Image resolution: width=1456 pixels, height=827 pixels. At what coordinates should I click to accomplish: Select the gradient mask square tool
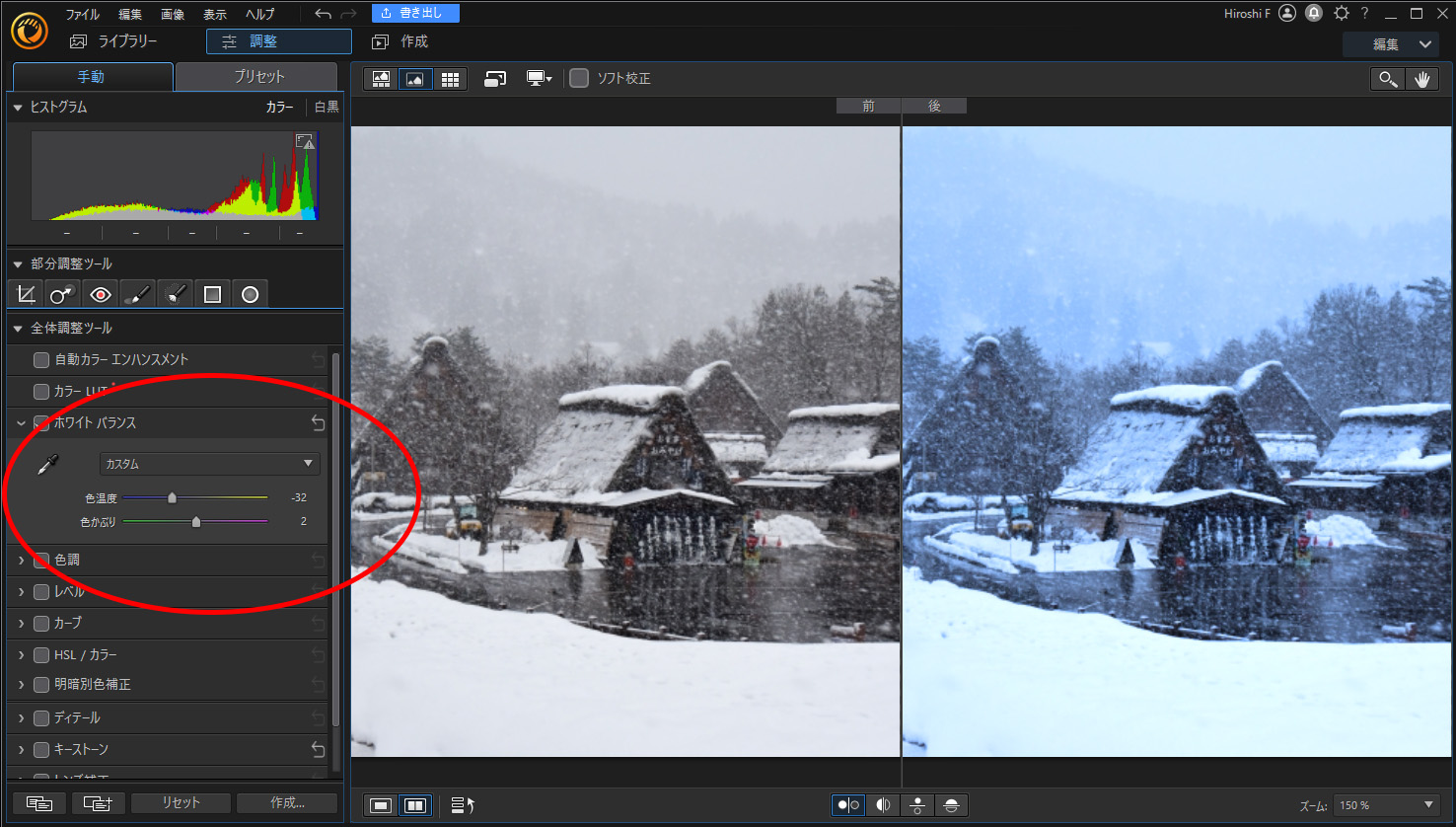point(212,294)
